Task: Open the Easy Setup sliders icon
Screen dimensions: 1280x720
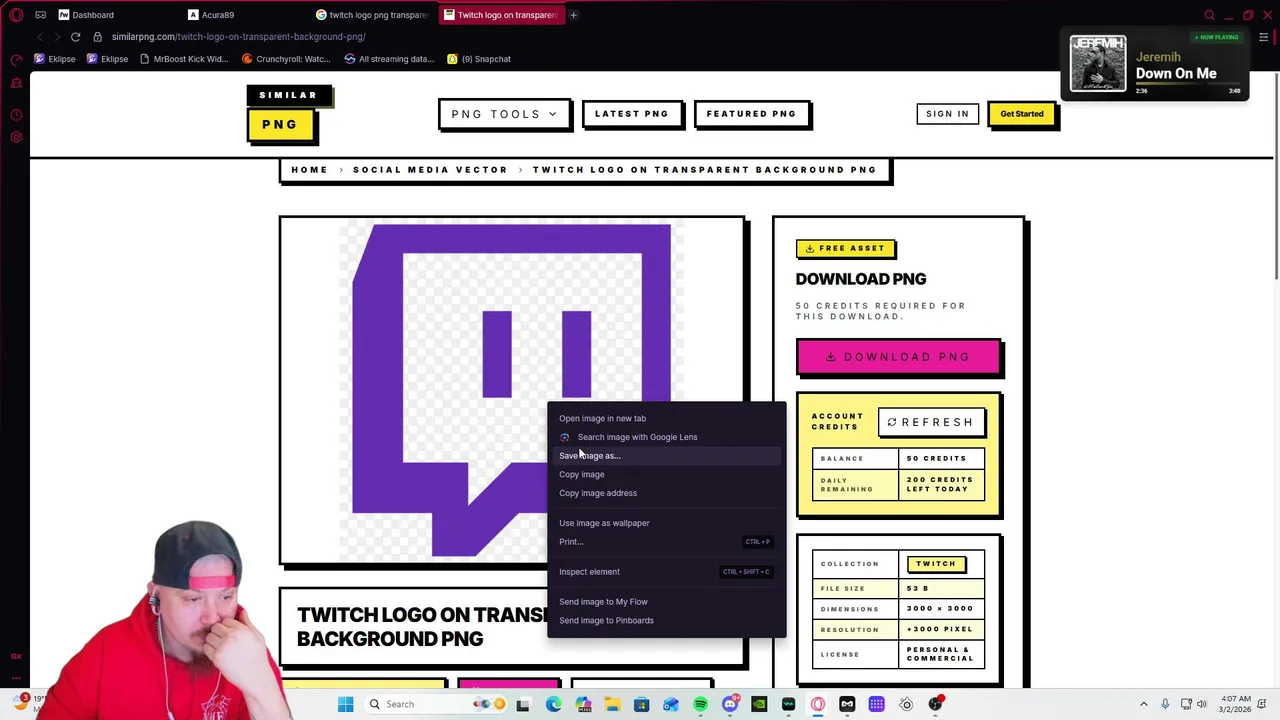Action: pos(1264,37)
